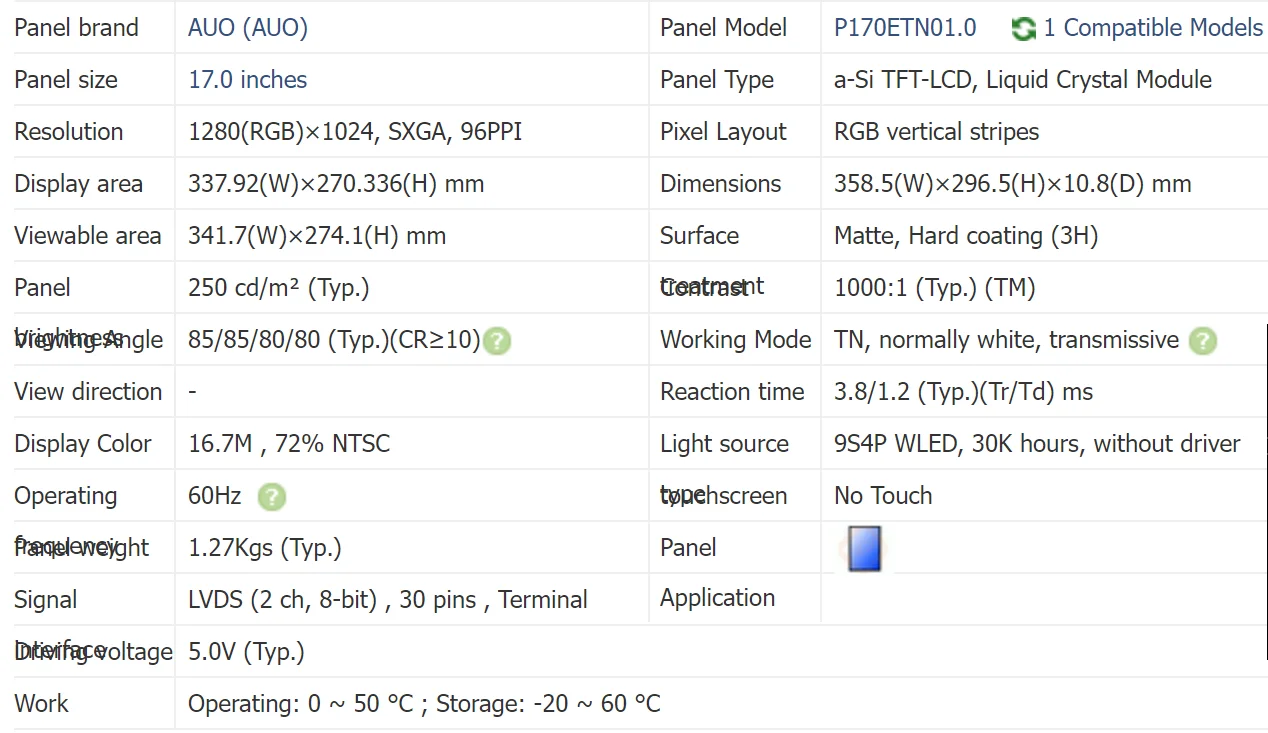Click the RGB vertical stripes value
Viewport: 1268px width, 733px height.
936,132
